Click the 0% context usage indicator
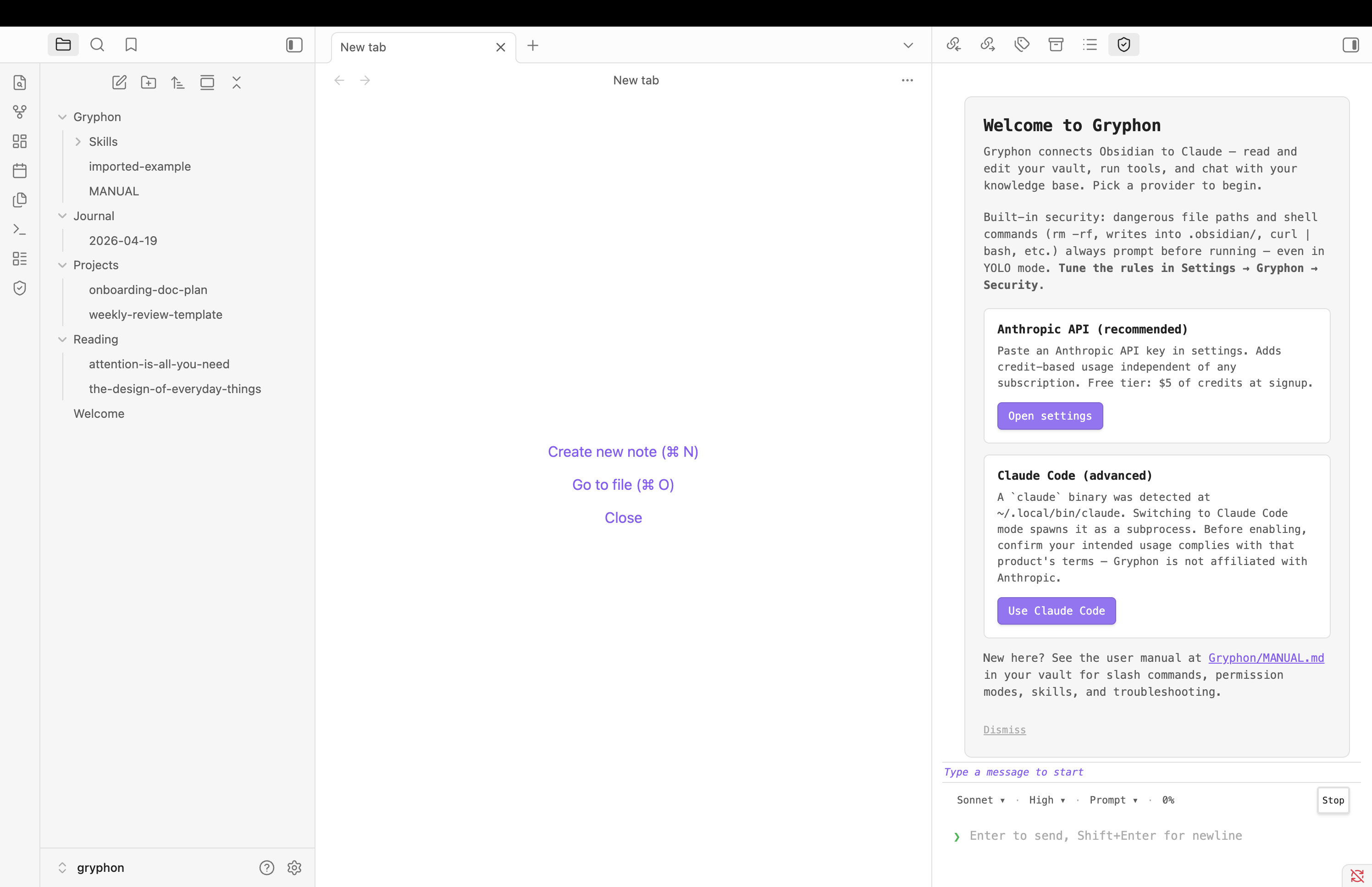The height and width of the screenshot is (887, 1372). point(1168,801)
